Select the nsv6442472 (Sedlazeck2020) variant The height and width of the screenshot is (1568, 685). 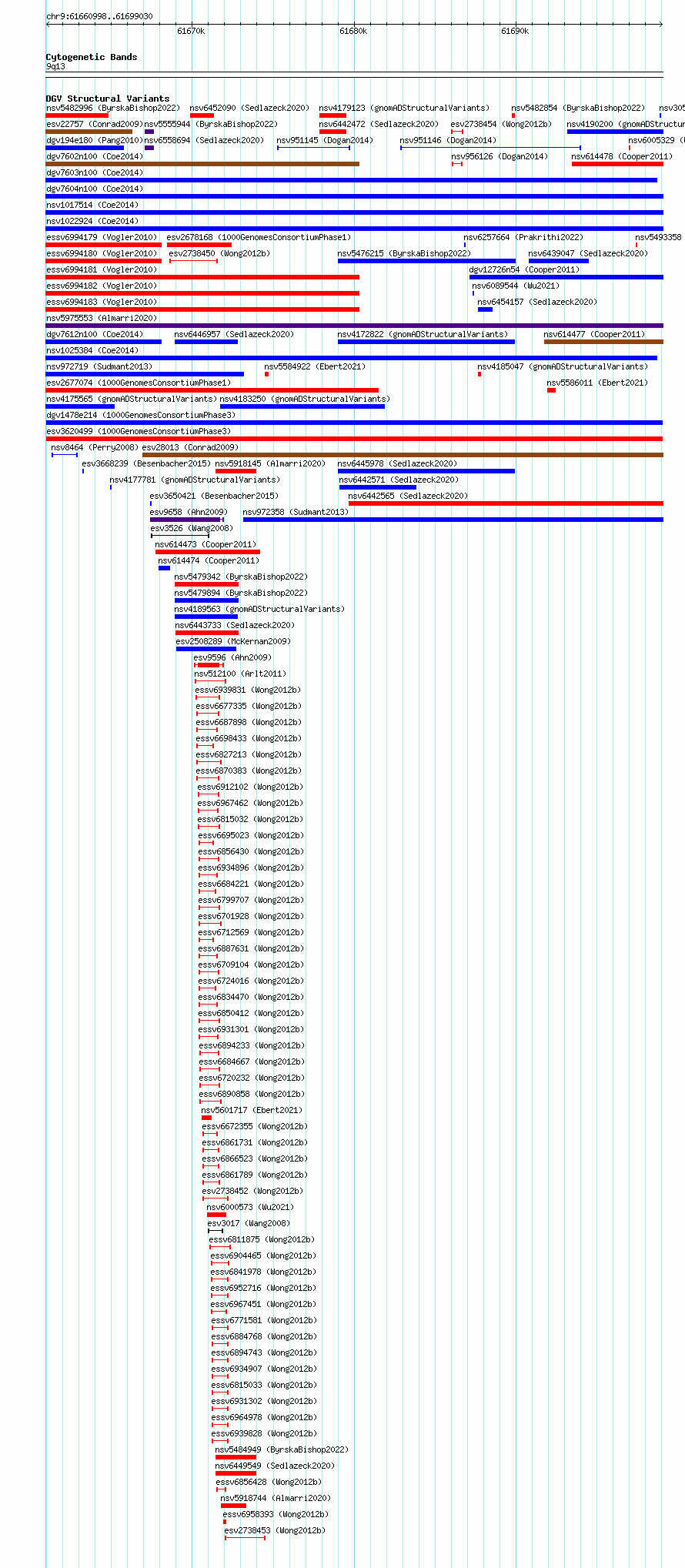tap(379, 125)
